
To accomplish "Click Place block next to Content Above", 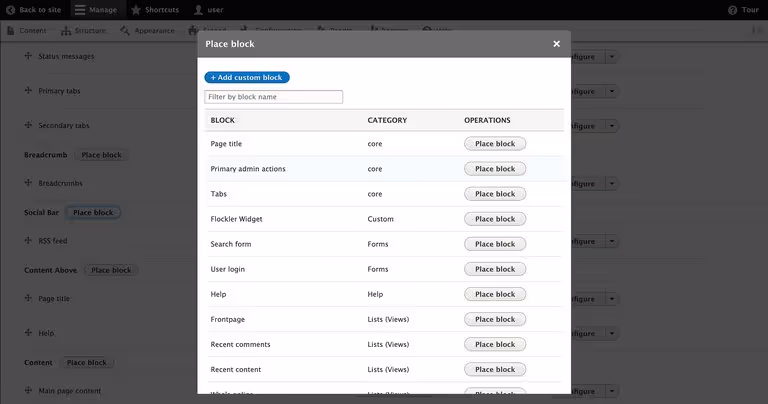I will coord(111,270).
